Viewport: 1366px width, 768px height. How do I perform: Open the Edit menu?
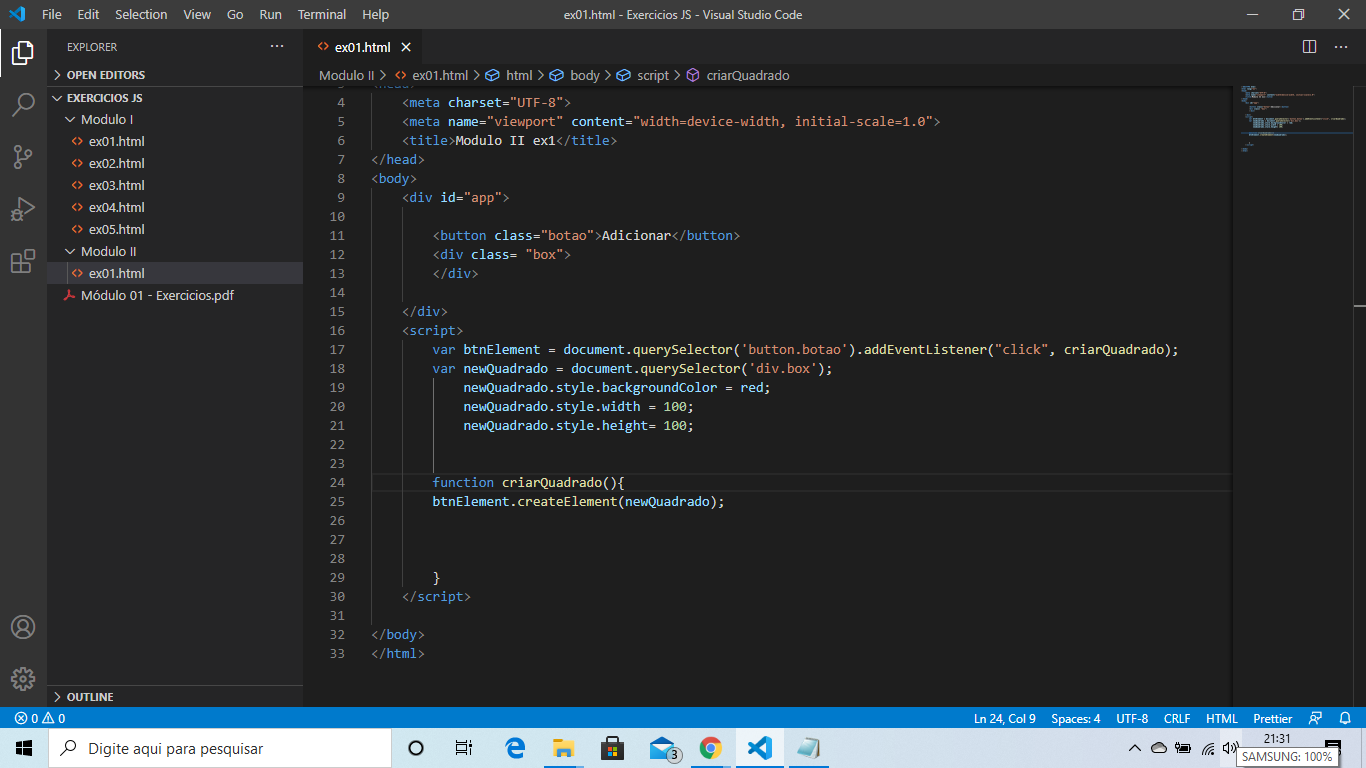click(x=88, y=14)
